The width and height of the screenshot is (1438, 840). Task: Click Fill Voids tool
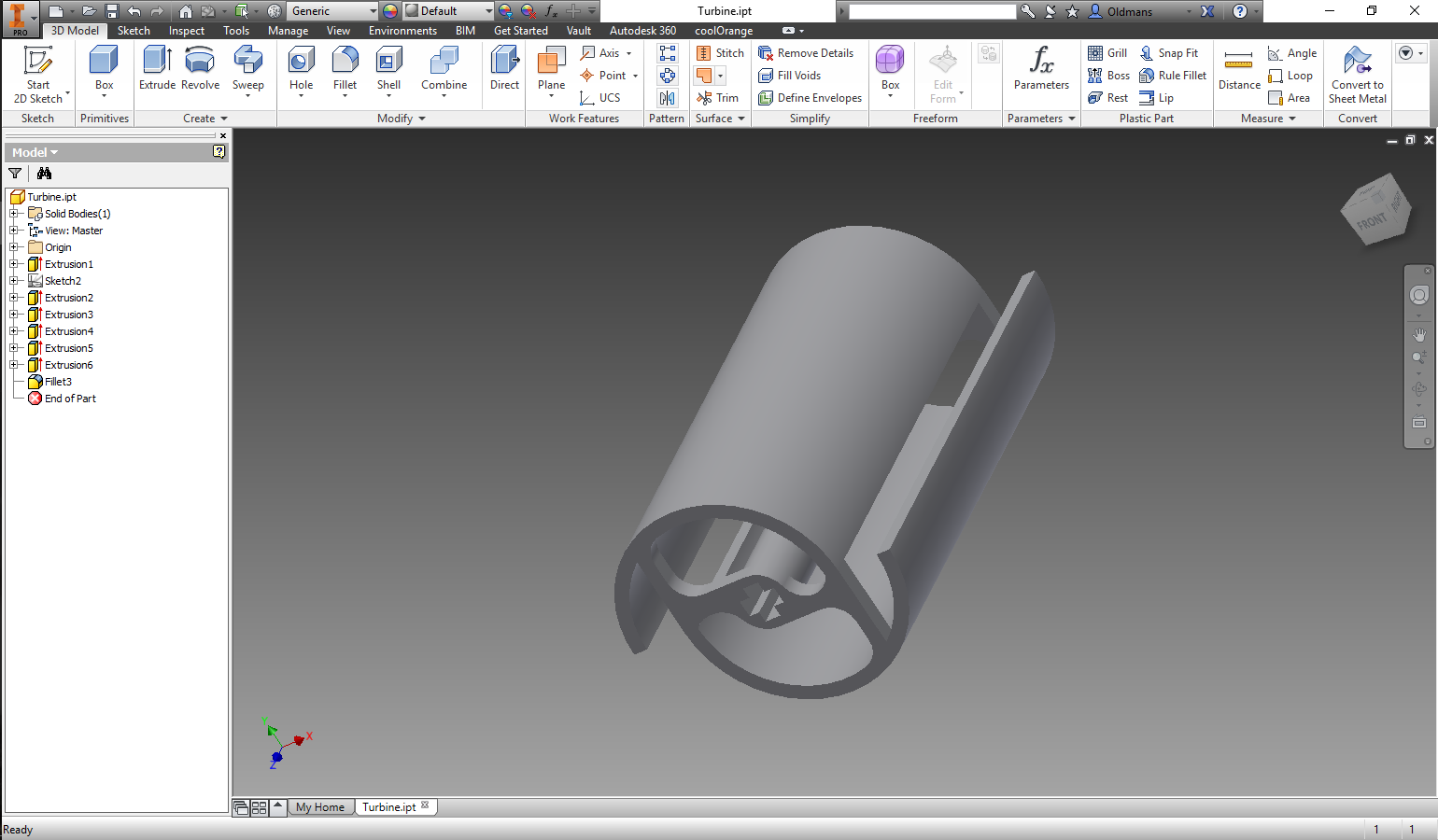point(790,76)
